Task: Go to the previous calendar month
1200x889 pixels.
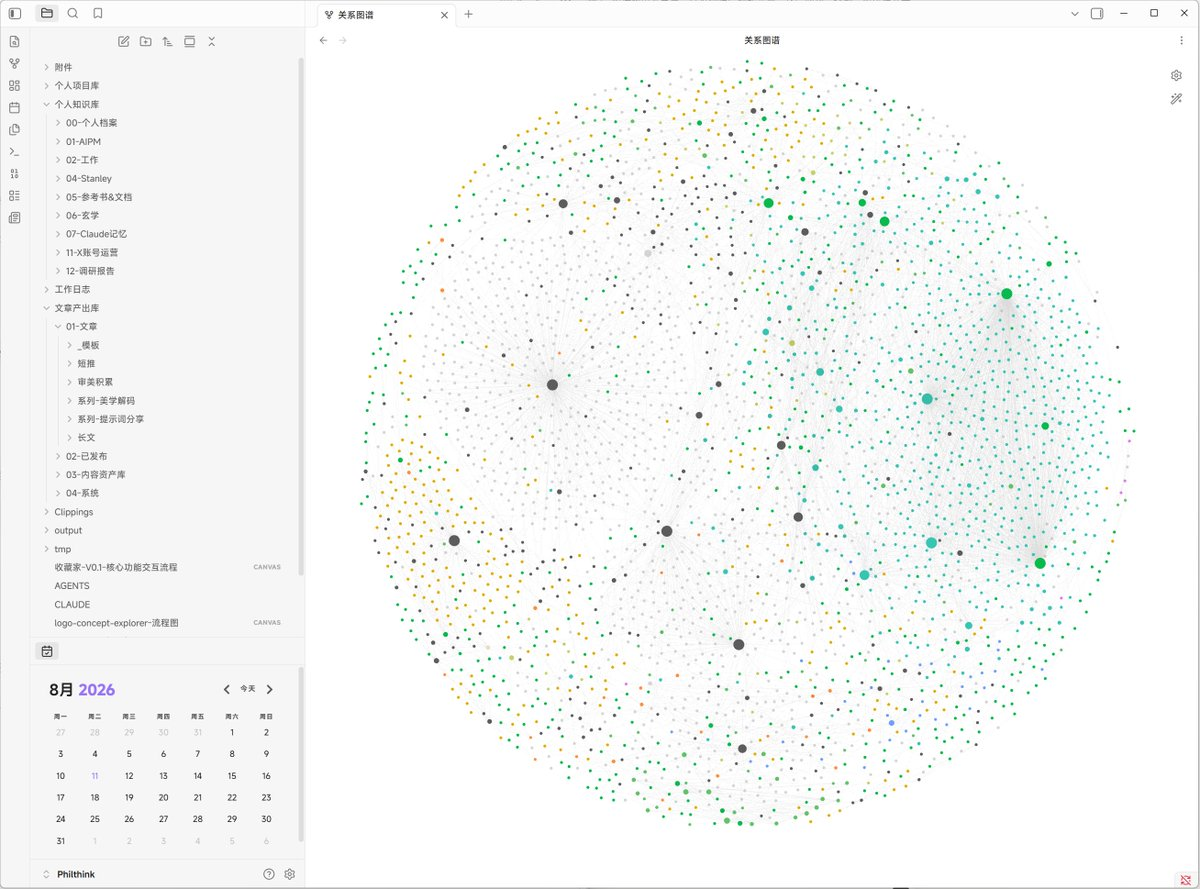Action: pyautogui.click(x=227, y=689)
